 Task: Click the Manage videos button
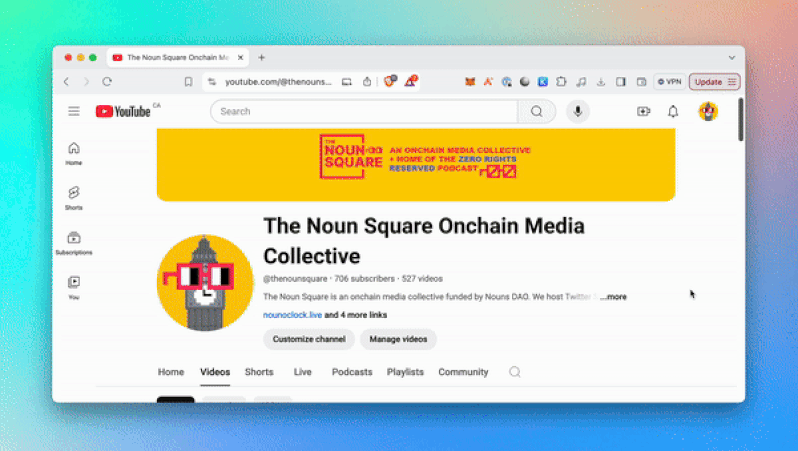[398, 339]
